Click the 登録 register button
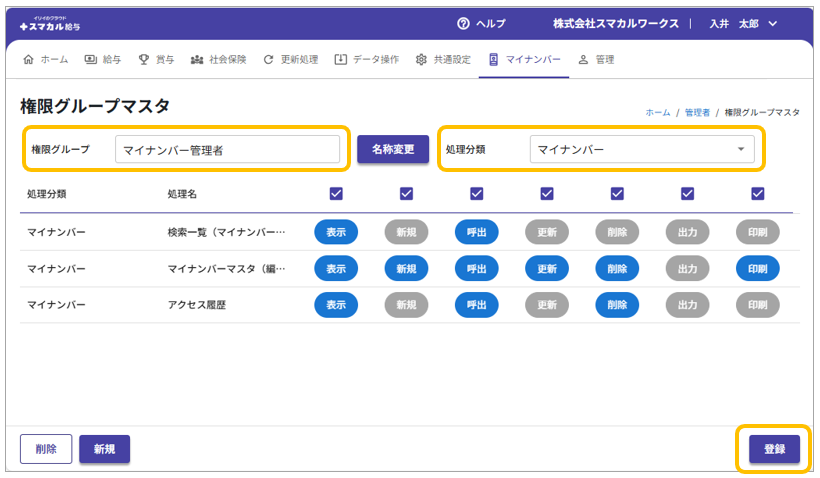This screenshot has height=478, width=820. [774, 449]
